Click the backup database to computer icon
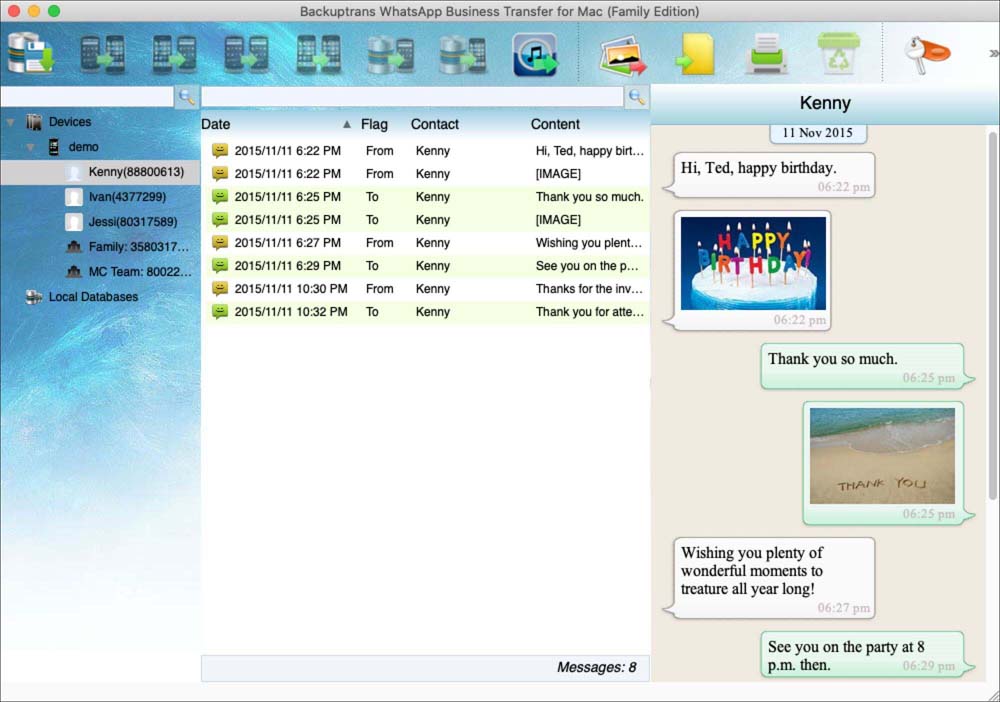The image size is (1000, 702). coord(31,54)
